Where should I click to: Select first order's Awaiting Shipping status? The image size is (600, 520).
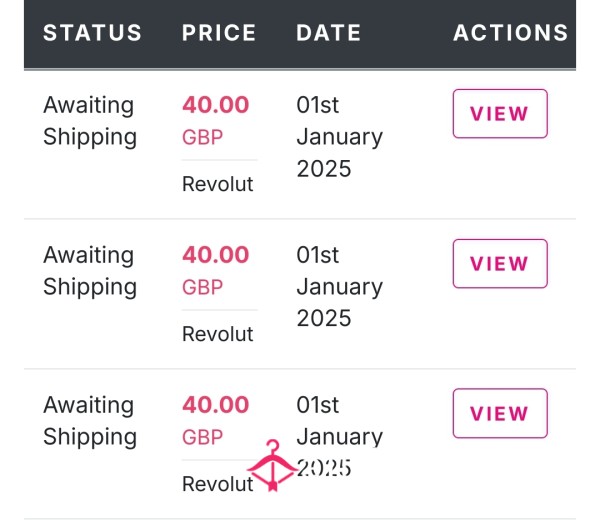pos(90,121)
